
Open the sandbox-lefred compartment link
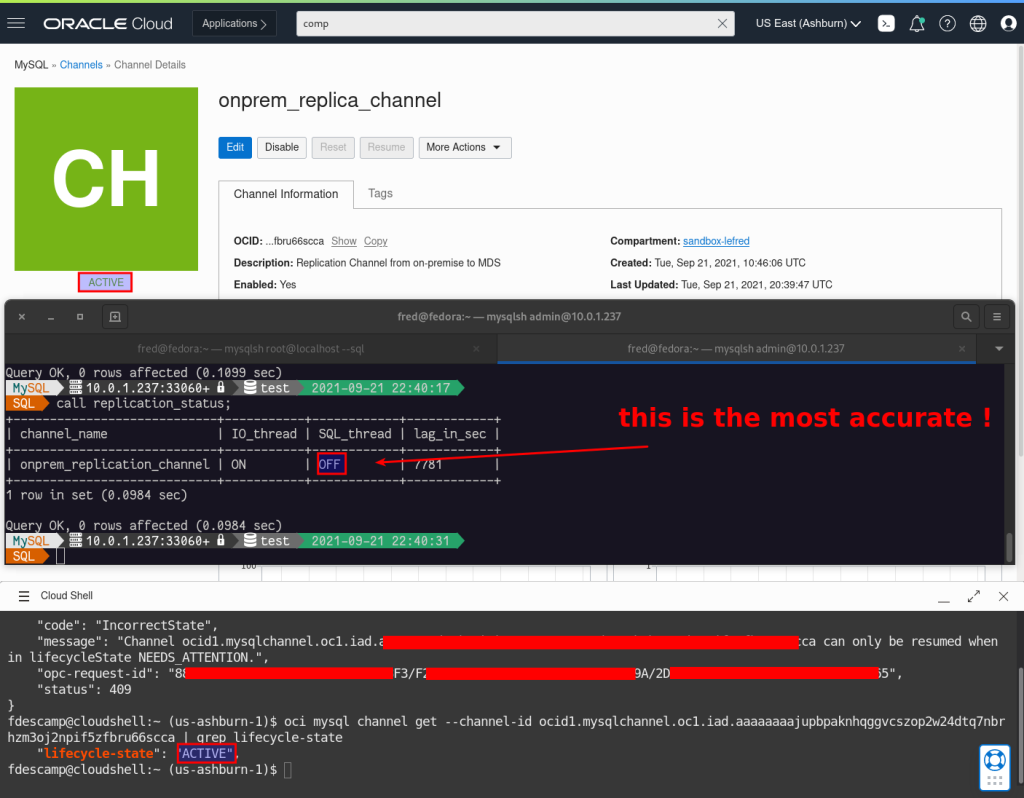[x=716, y=241]
